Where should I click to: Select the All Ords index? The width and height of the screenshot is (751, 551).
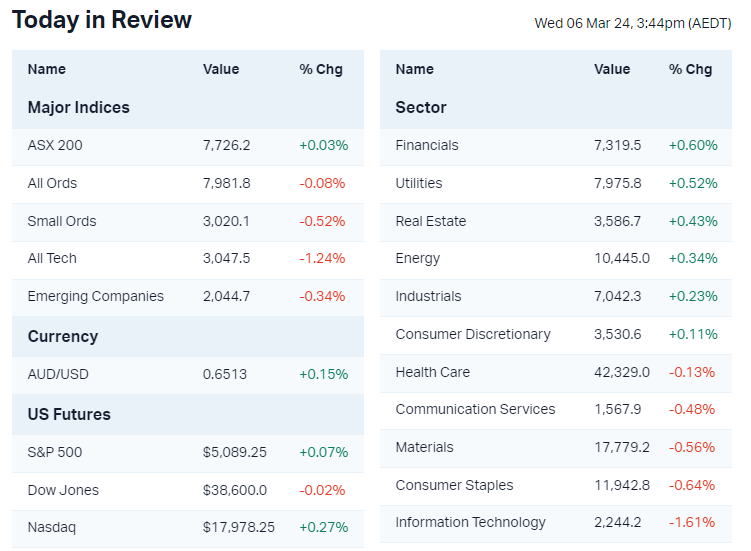pyautogui.click(x=52, y=183)
